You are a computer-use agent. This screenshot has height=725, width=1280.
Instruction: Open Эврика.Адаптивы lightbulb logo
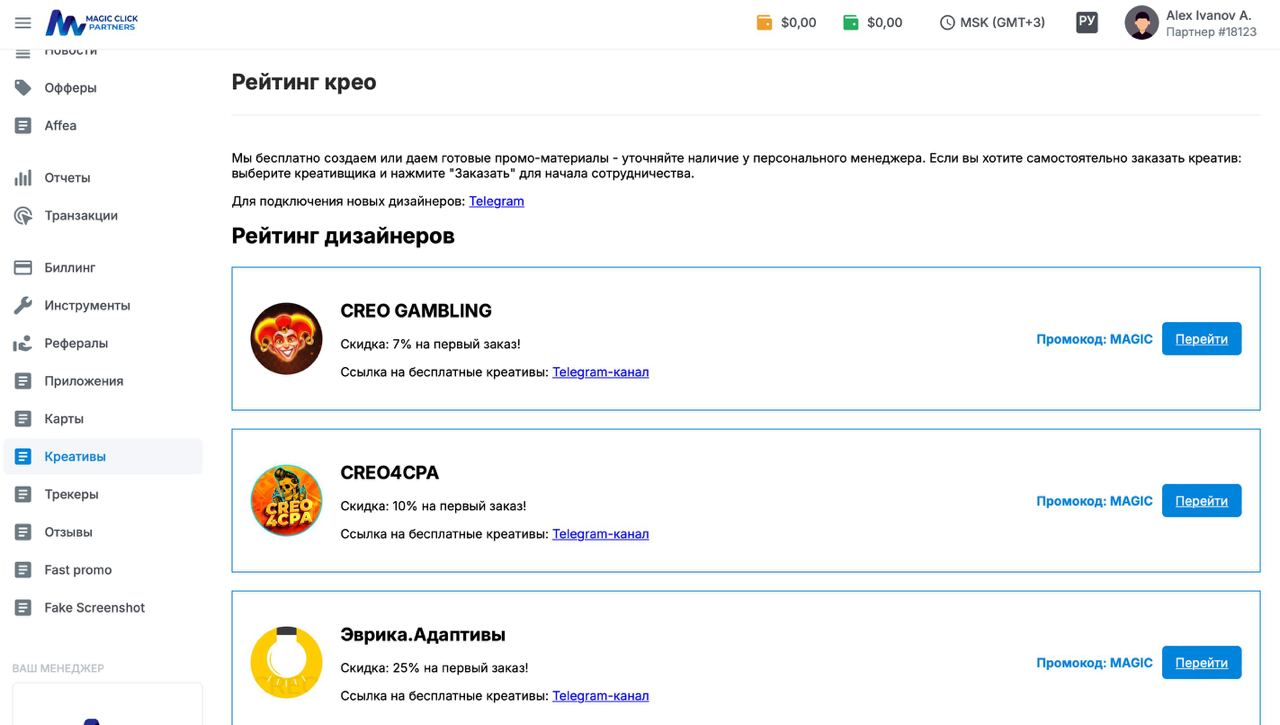click(286, 663)
